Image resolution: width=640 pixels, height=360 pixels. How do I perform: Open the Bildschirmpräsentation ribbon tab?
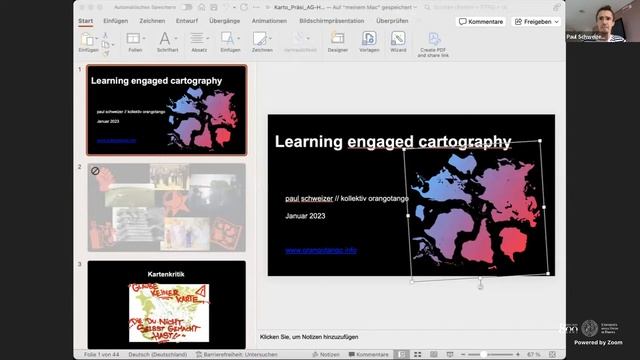[332, 21]
